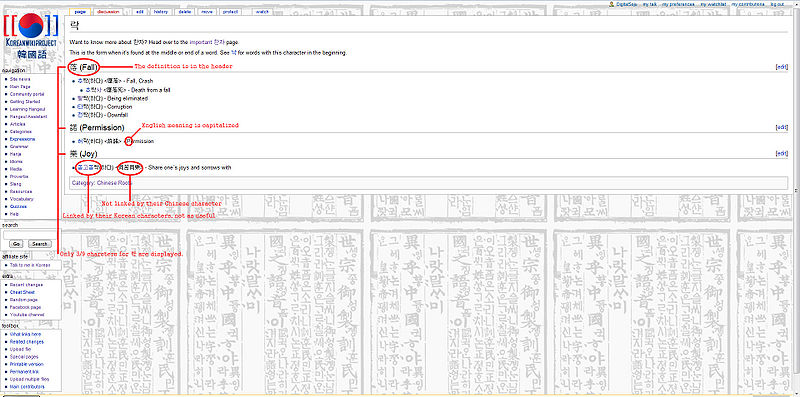Click the delete tab
Viewport: 800px width, 397px height.
point(185,11)
